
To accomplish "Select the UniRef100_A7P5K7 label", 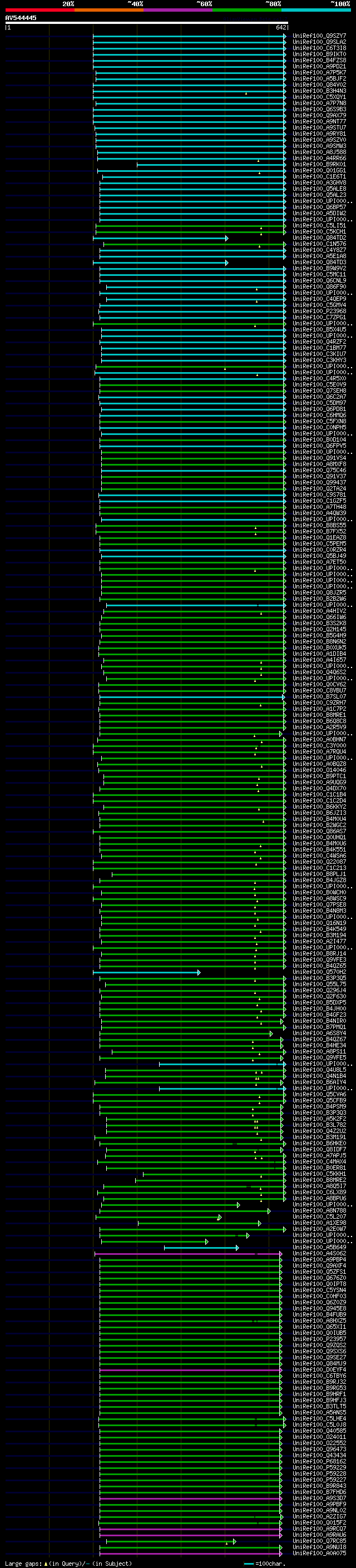I will 319,72.
